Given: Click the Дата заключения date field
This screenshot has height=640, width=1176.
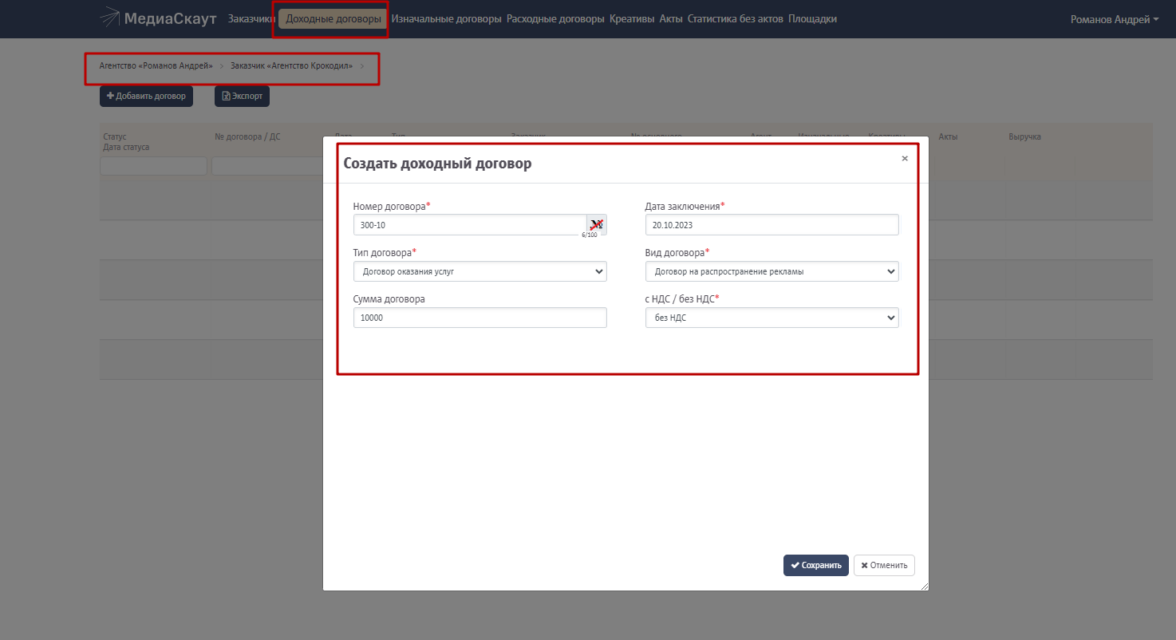Looking at the screenshot, I should point(772,225).
